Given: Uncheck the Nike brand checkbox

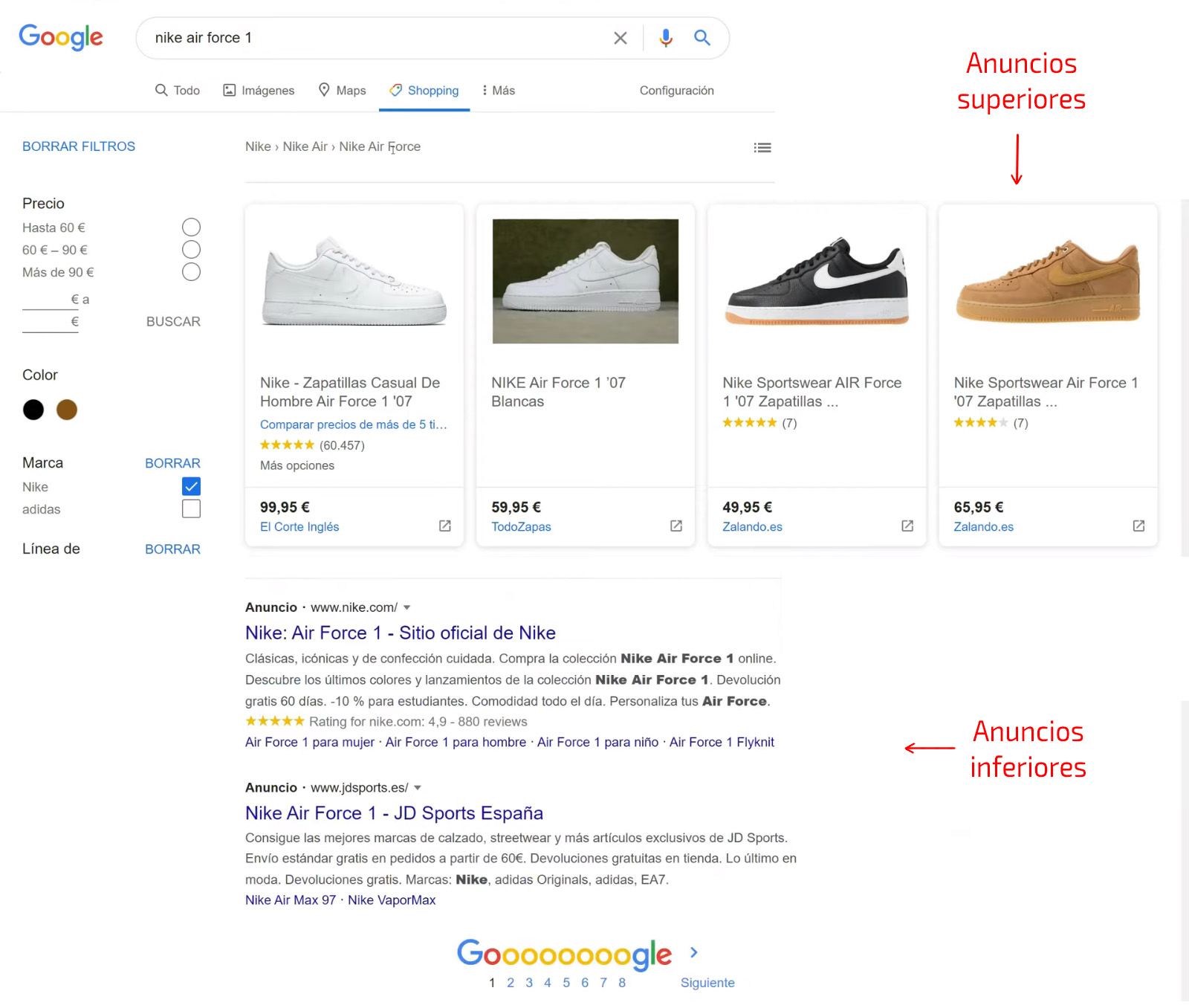Looking at the screenshot, I should point(191,486).
